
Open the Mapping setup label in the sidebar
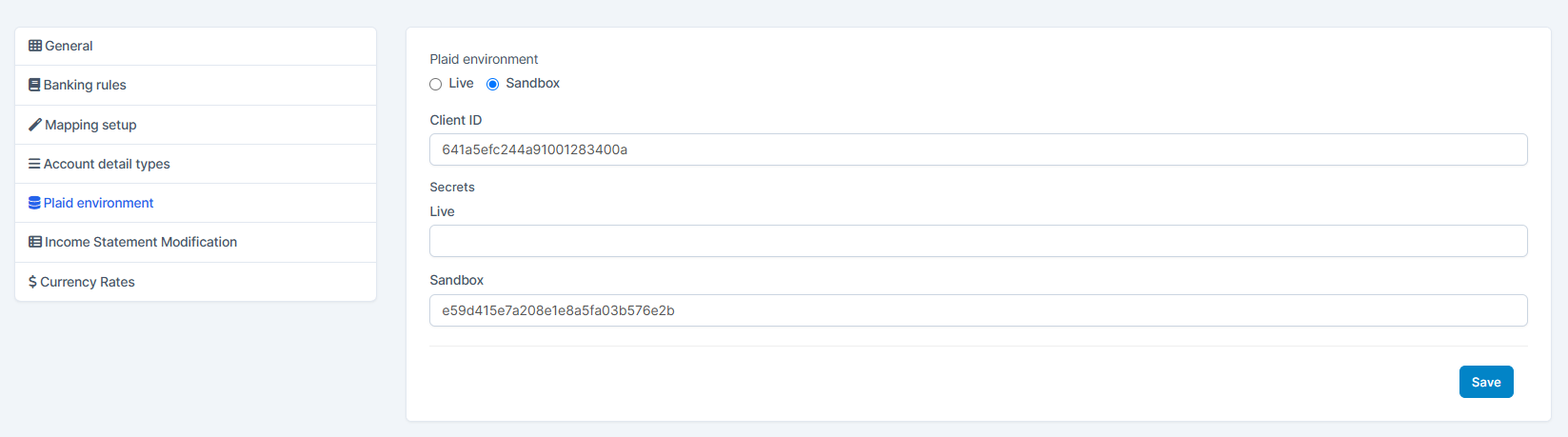coord(90,125)
